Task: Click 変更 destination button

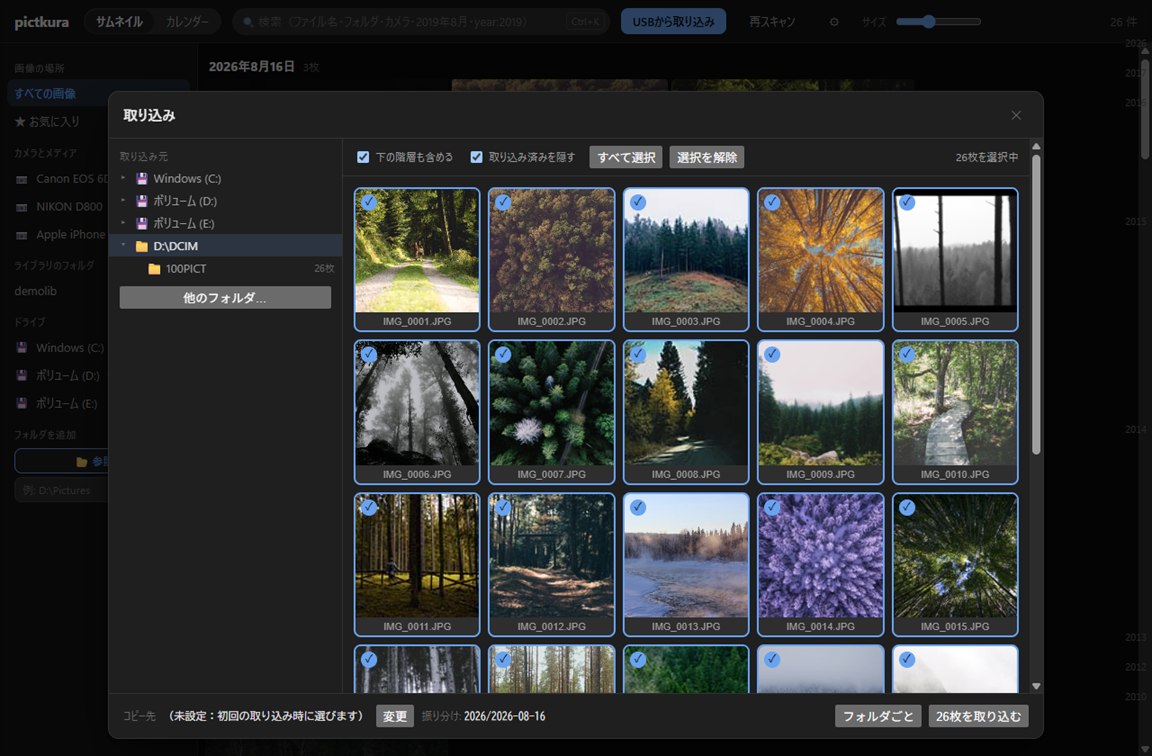Action: pyautogui.click(x=395, y=716)
